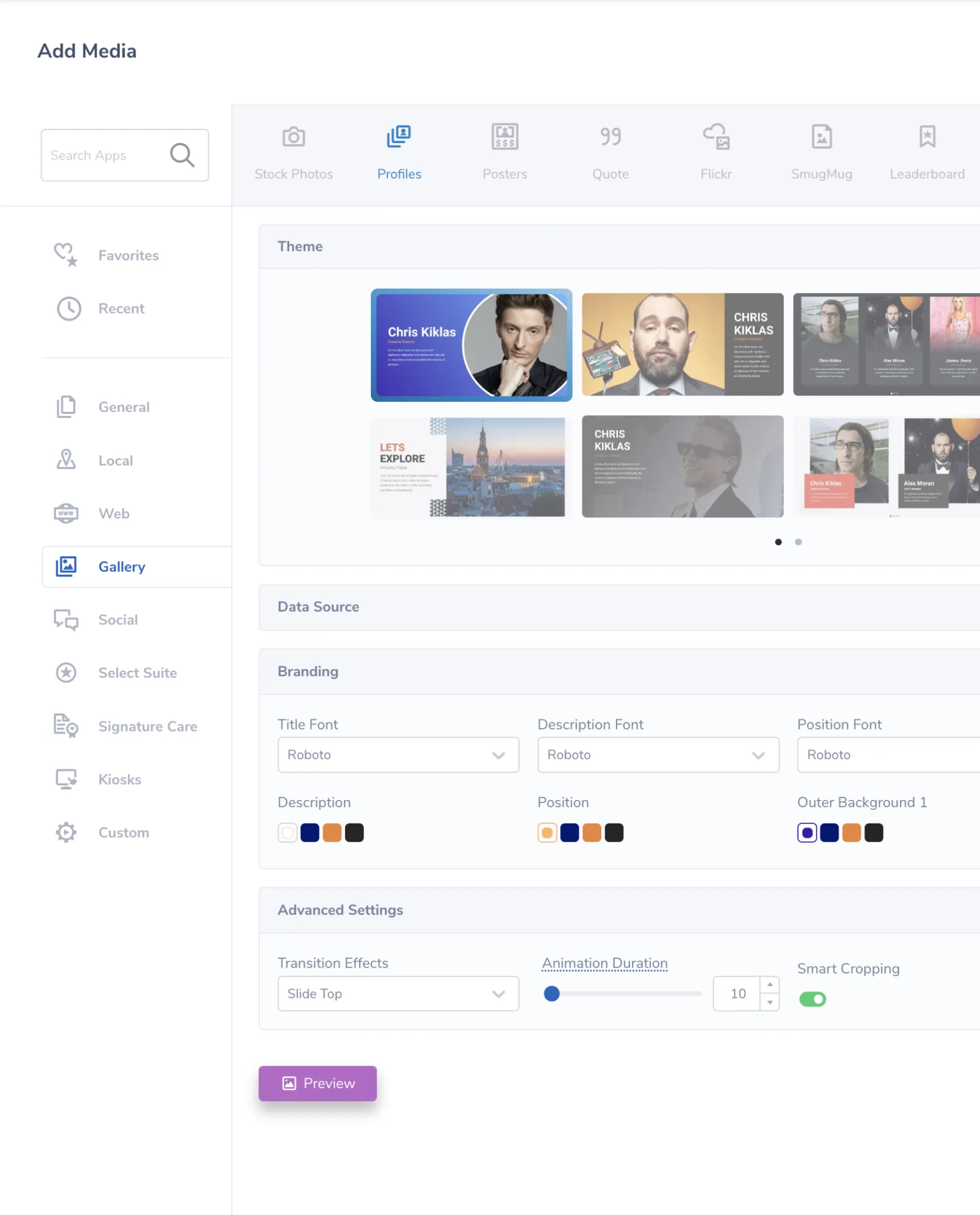Pick purple Outer Background 1 swatch
Image resolution: width=980 pixels, height=1215 pixels.
807,832
